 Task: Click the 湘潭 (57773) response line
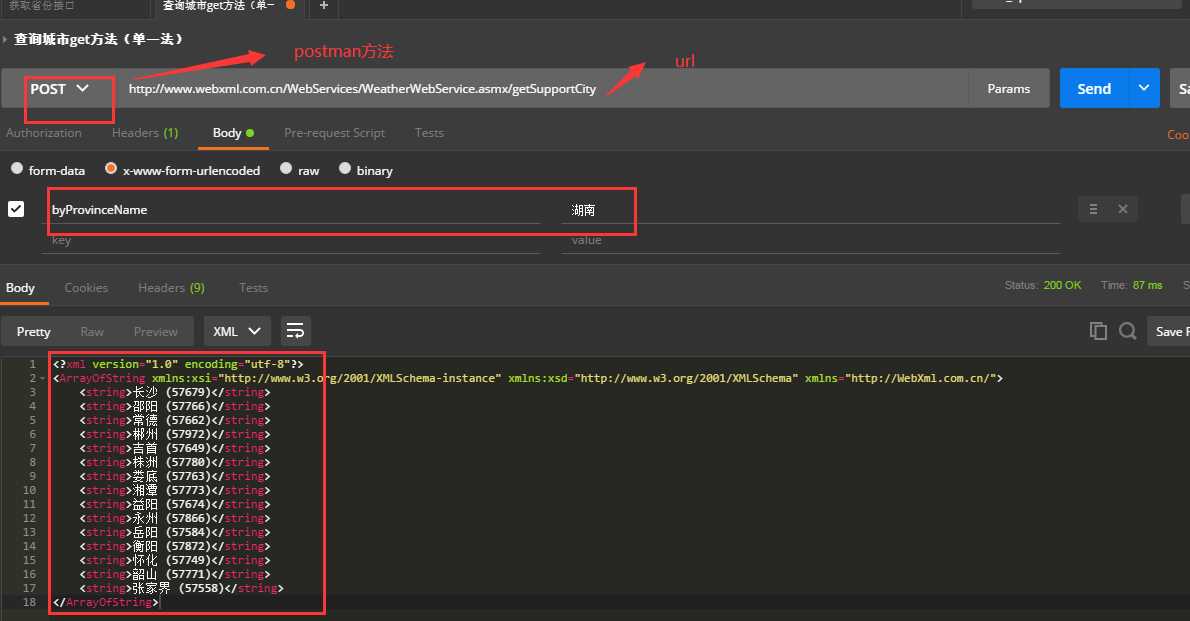click(x=175, y=490)
